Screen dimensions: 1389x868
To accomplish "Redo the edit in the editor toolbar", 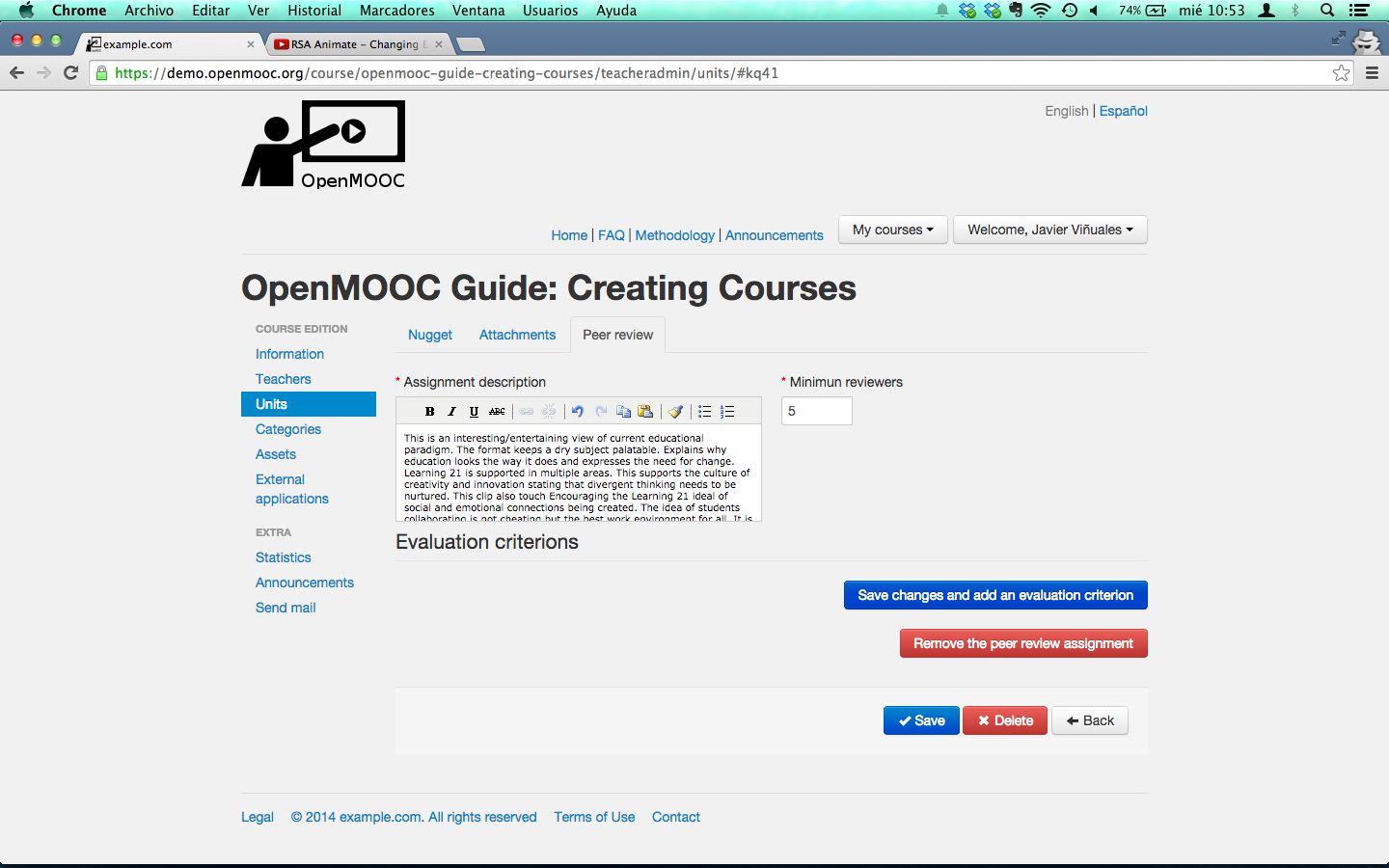I will [x=601, y=411].
